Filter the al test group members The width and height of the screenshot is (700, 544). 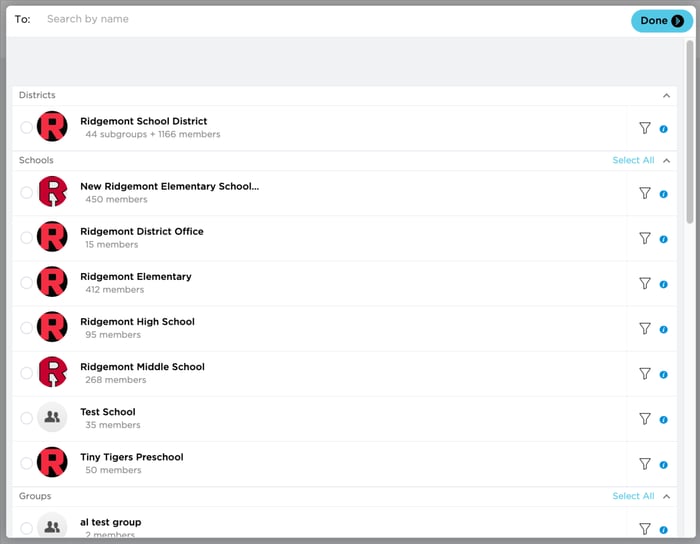click(645, 529)
